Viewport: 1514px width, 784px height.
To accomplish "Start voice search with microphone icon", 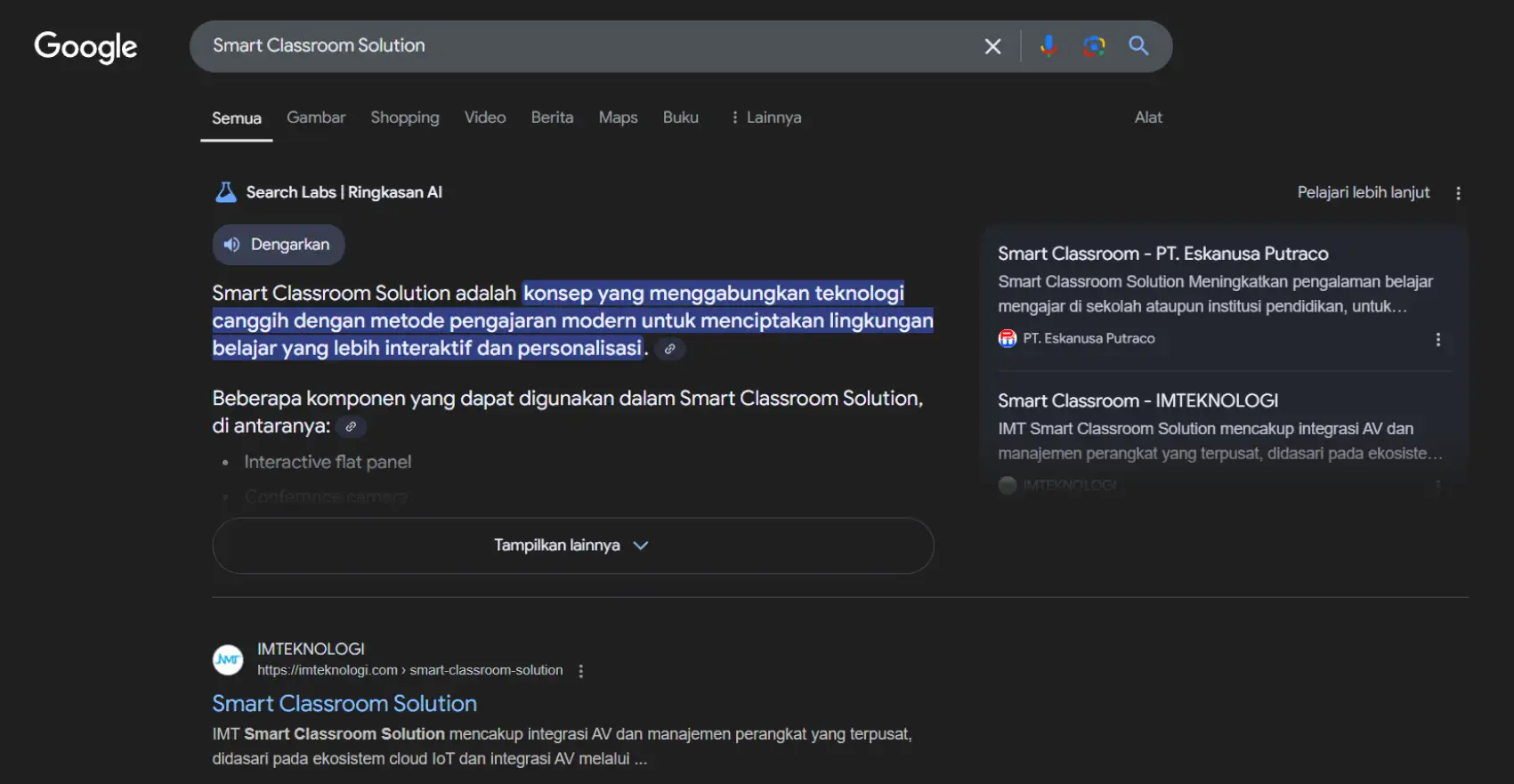I will [1048, 45].
